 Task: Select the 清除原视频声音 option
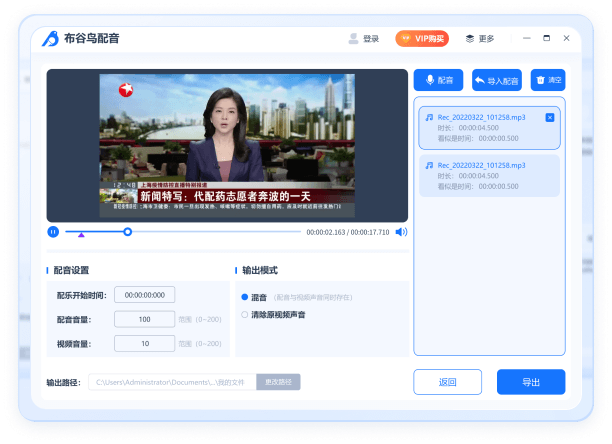point(245,314)
